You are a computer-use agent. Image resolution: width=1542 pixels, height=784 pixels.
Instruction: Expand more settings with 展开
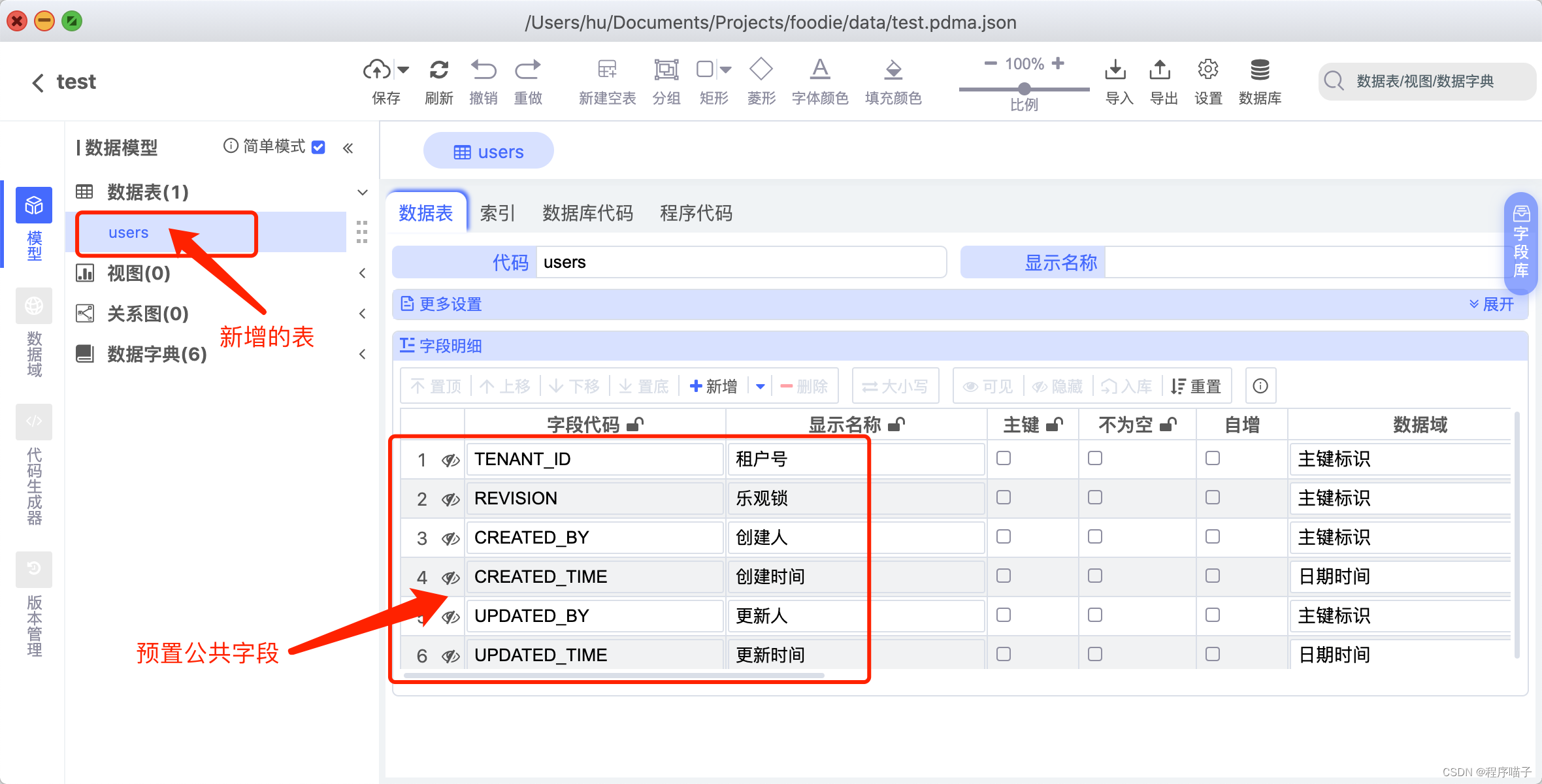click(x=1492, y=304)
